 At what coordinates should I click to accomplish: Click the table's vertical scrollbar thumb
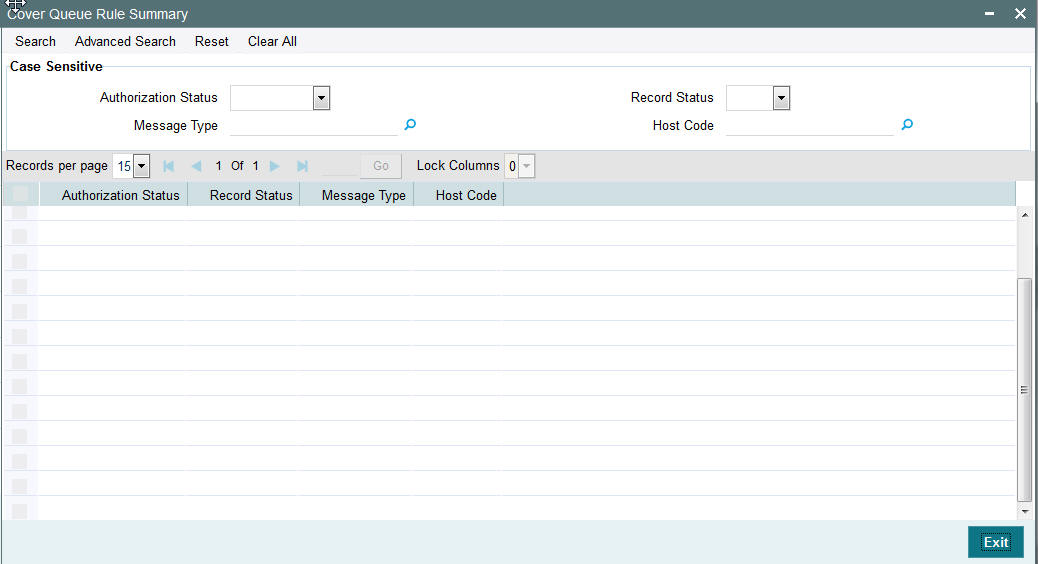(1025, 389)
